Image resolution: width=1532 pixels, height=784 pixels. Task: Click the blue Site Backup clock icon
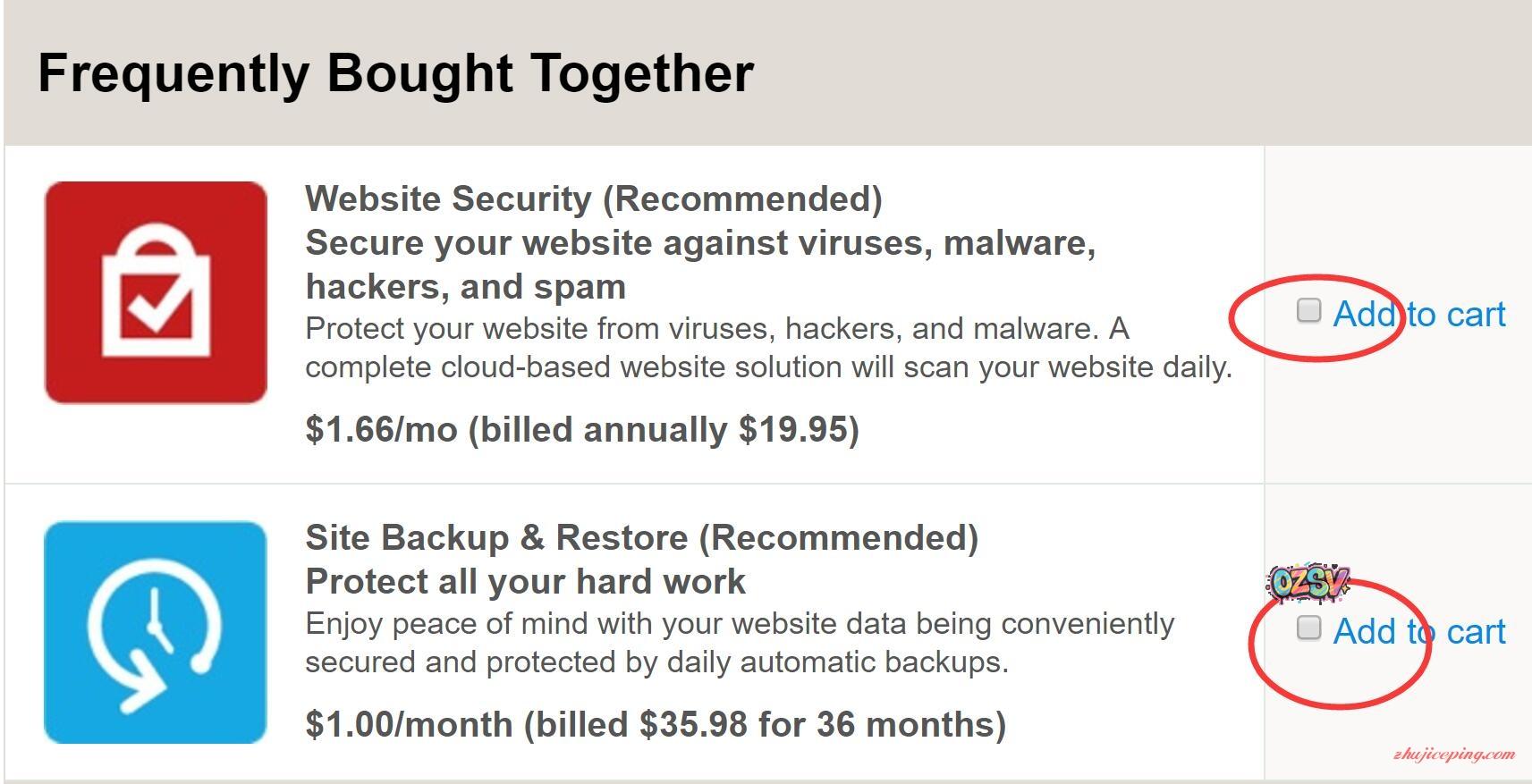[156, 632]
